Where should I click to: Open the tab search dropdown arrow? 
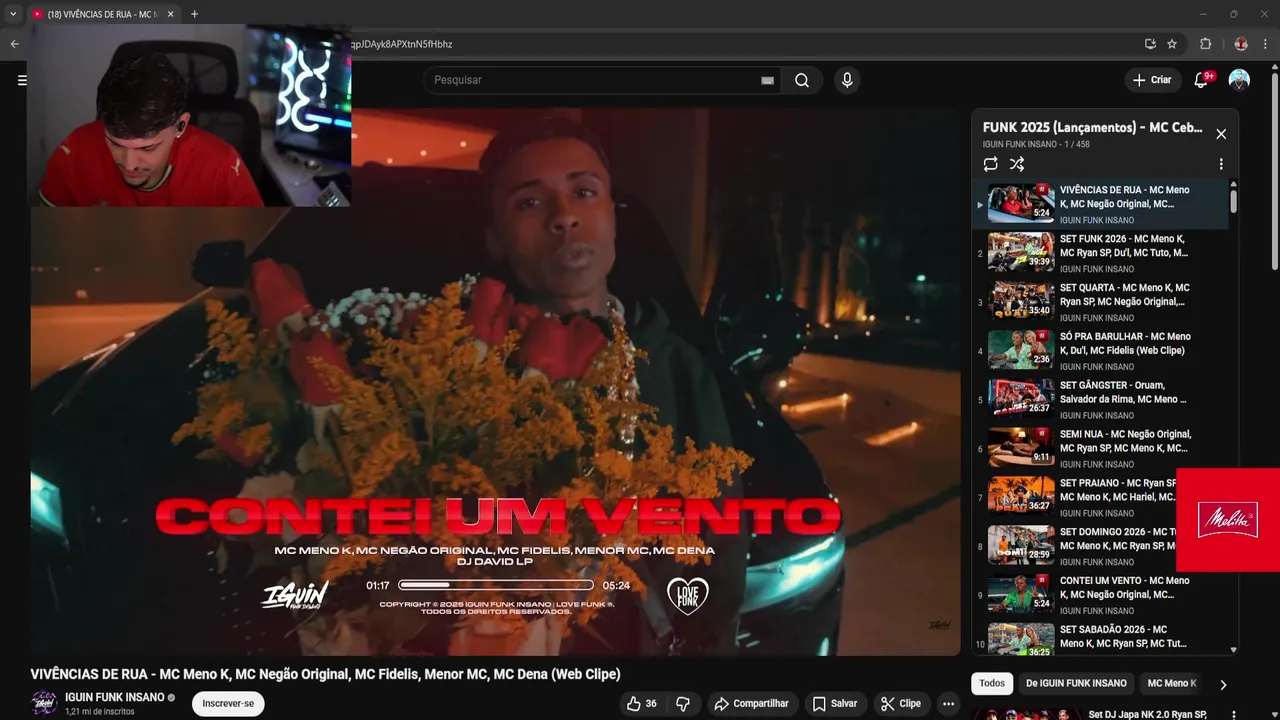pyautogui.click(x=13, y=14)
